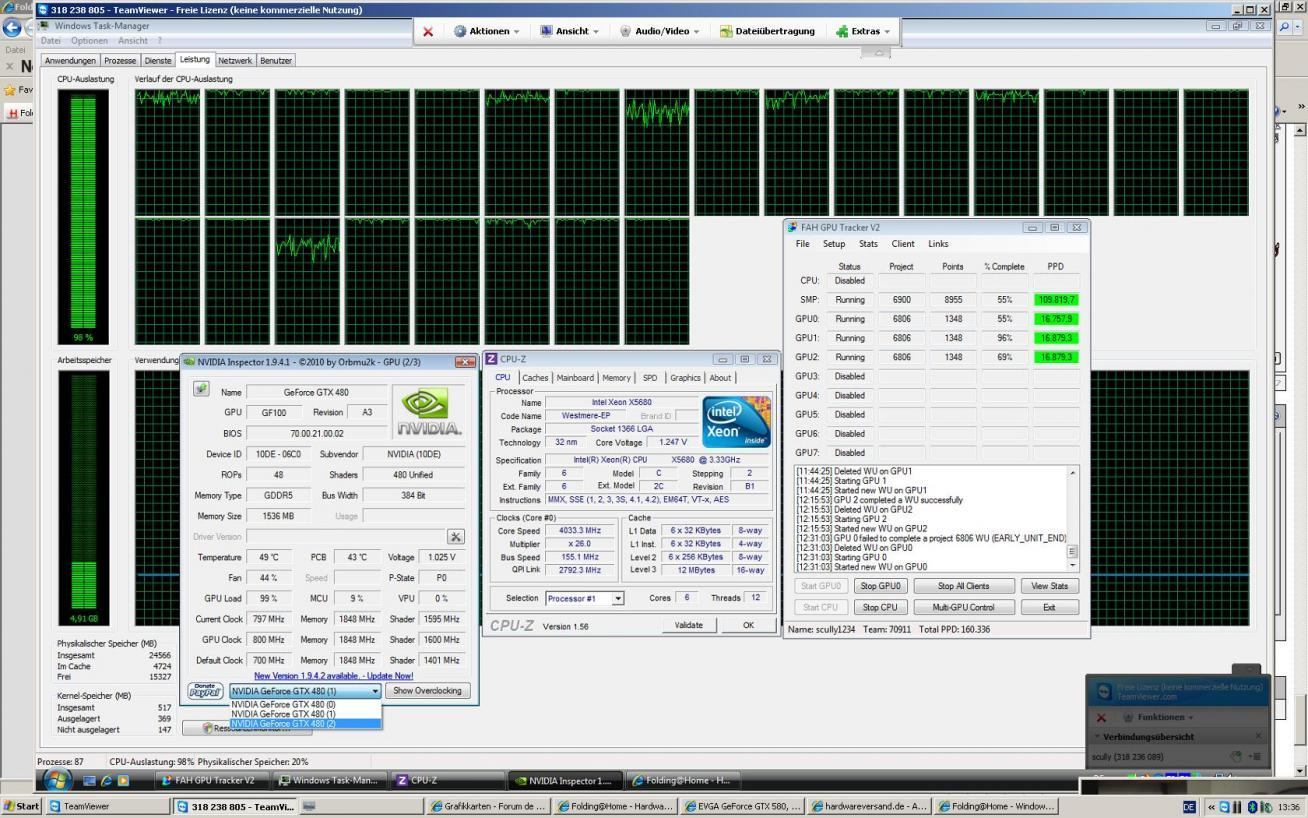This screenshot has width=1308, height=818.
Task: Click Validate button in CPU-Z
Action: click(688, 625)
